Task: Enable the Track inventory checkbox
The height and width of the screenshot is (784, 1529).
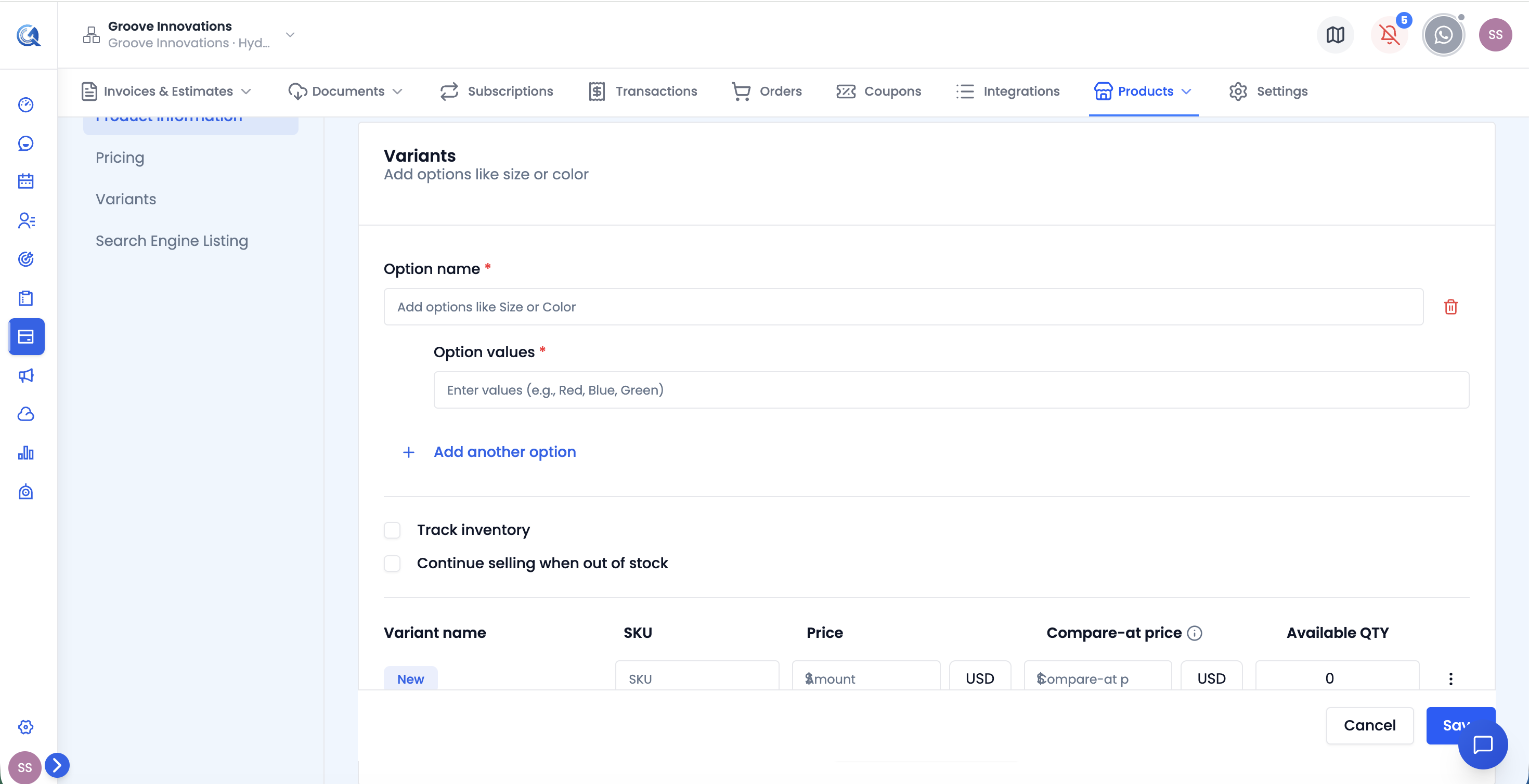Action: pos(392,530)
